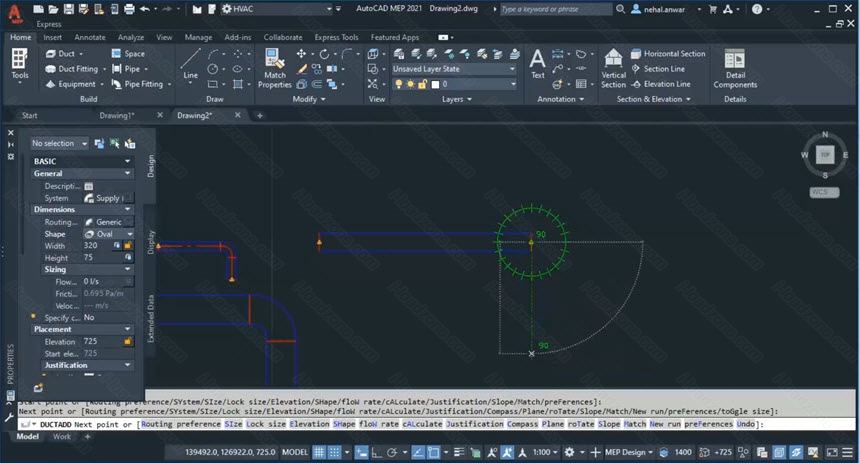Click the Customization menu icon in status bar

pyautogui.click(x=848, y=452)
